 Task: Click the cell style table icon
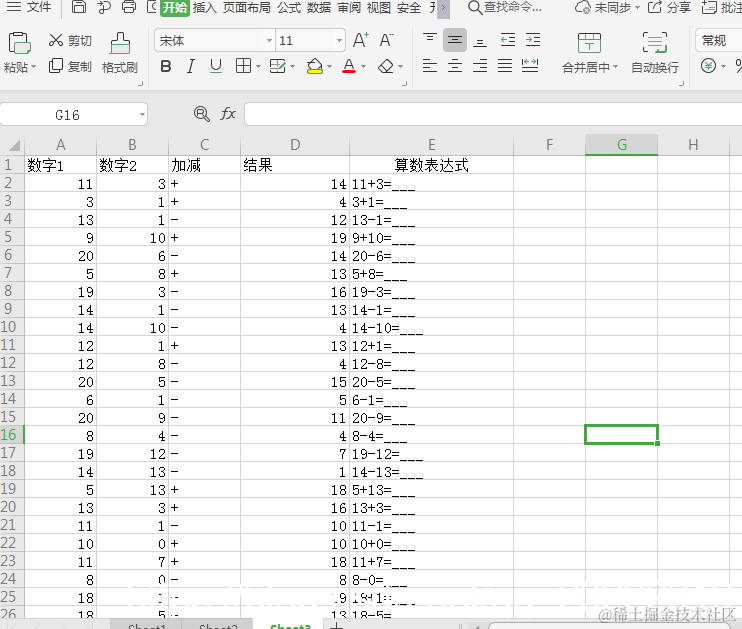pos(278,66)
